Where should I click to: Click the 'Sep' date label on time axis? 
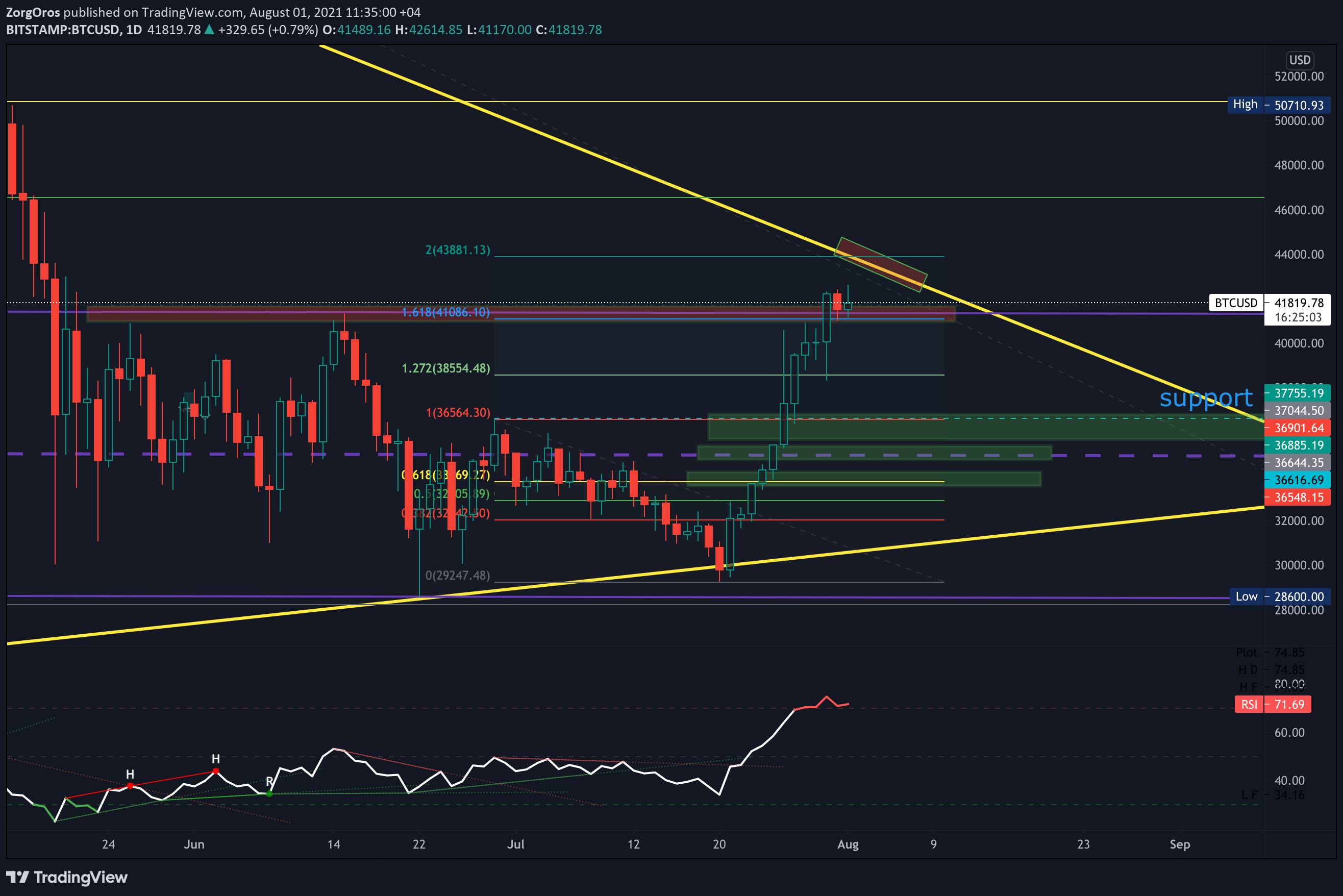[x=1180, y=844]
